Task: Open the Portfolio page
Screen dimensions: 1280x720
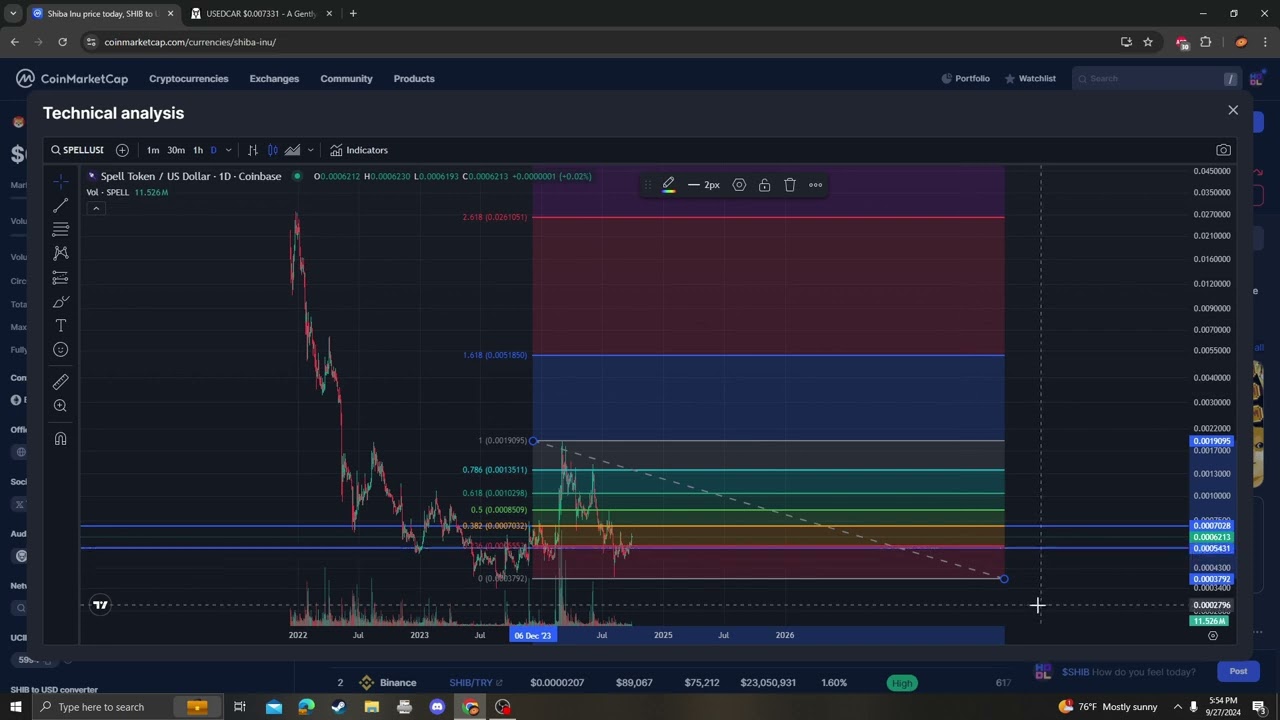Action: coord(966,78)
